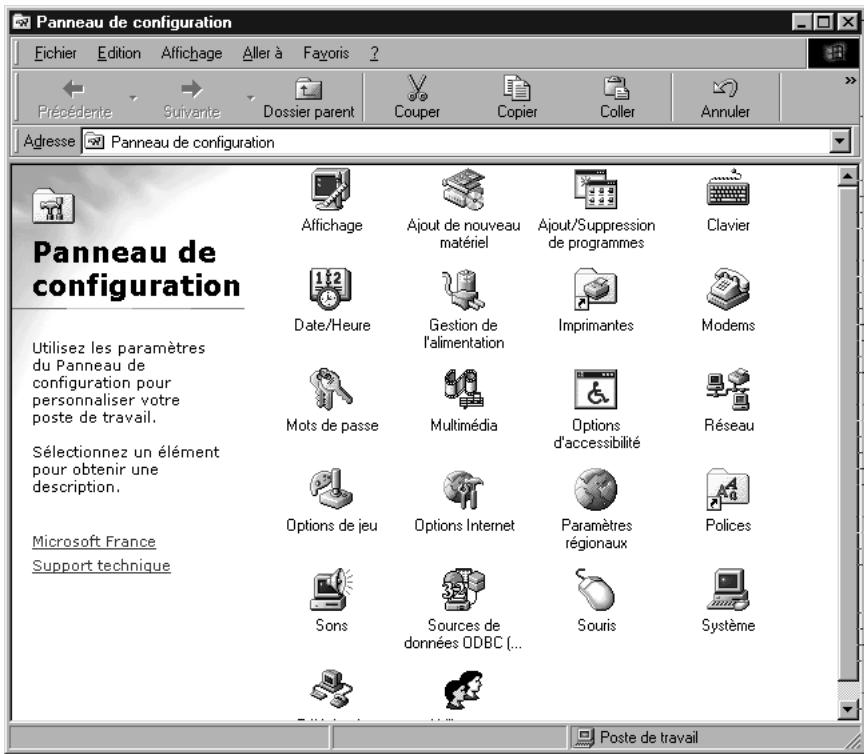Open the Multimédia icon
Viewport: 864px width, 754px height.
click(x=463, y=389)
